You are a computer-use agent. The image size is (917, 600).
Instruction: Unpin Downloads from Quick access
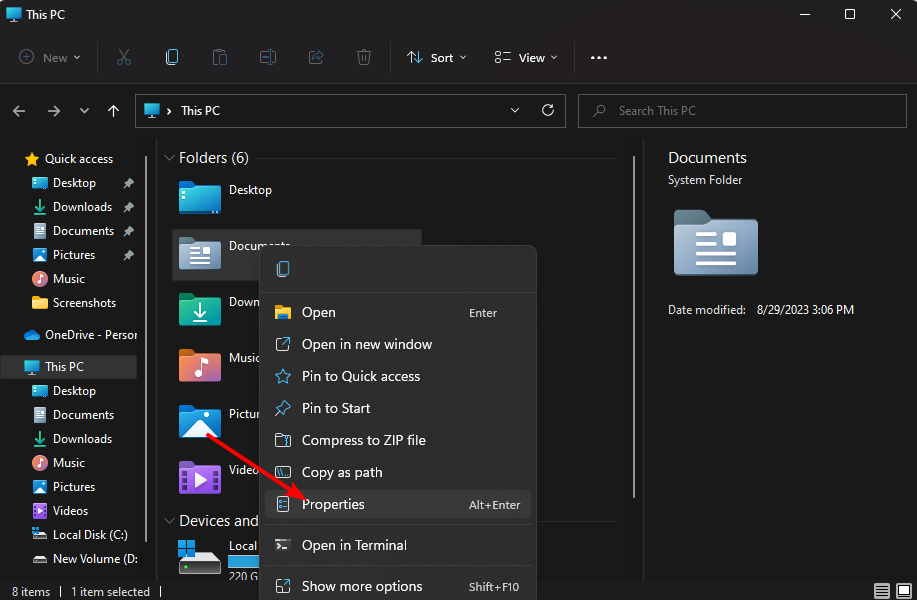[127, 206]
